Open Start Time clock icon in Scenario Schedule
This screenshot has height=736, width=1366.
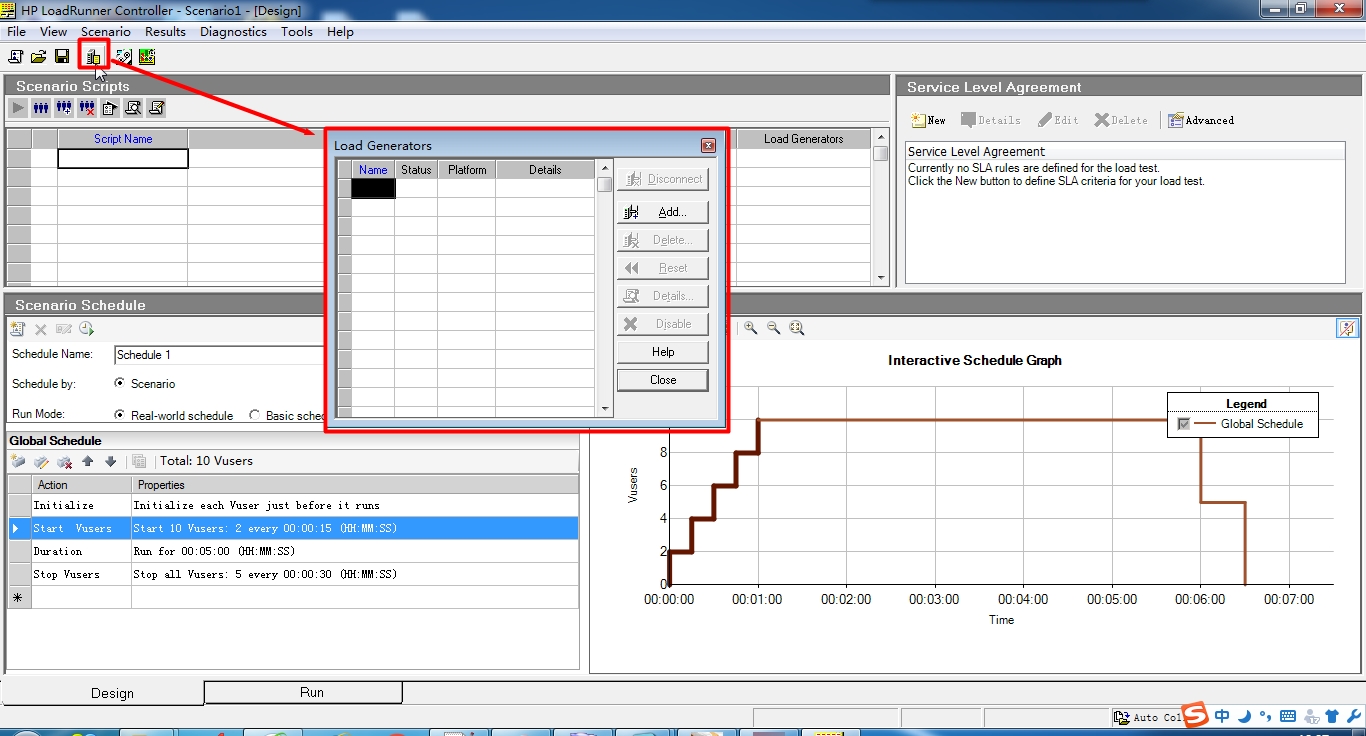[87, 329]
